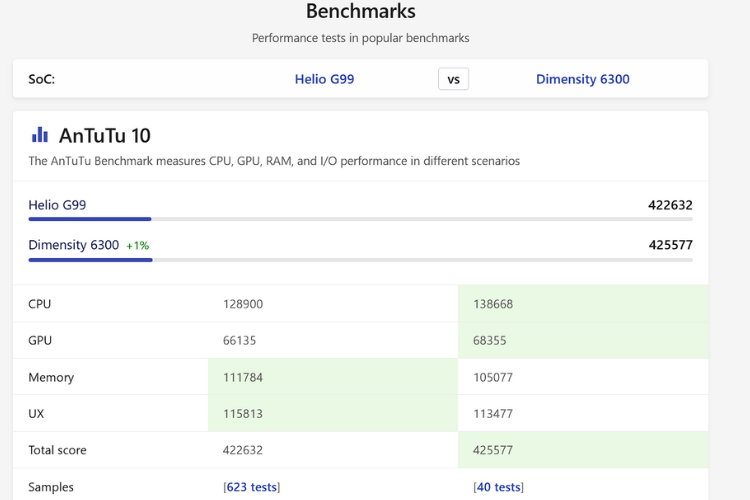Click UX value 115813
The height and width of the screenshot is (500, 750).
(x=243, y=413)
